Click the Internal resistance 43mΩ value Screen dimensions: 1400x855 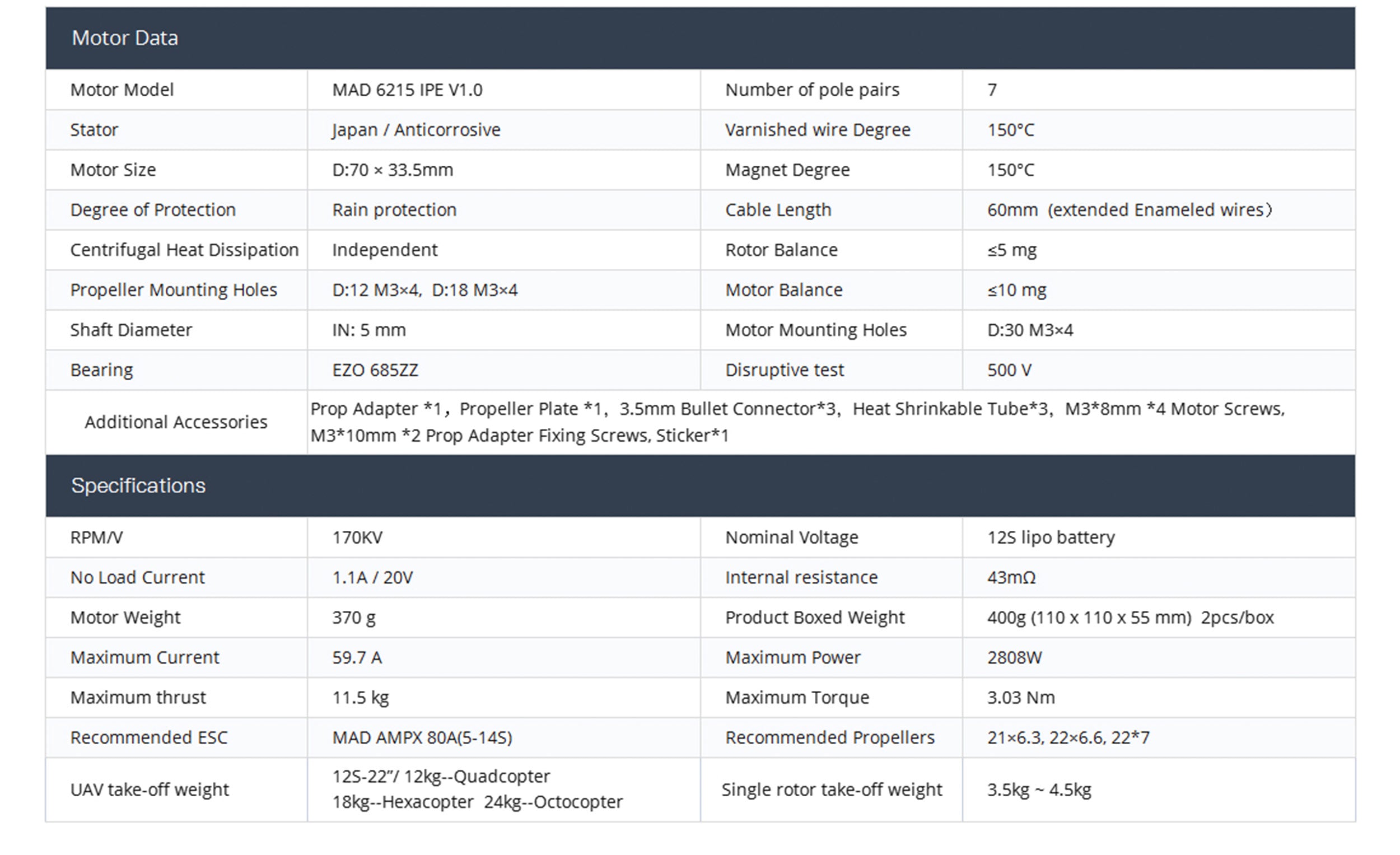tap(1011, 578)
